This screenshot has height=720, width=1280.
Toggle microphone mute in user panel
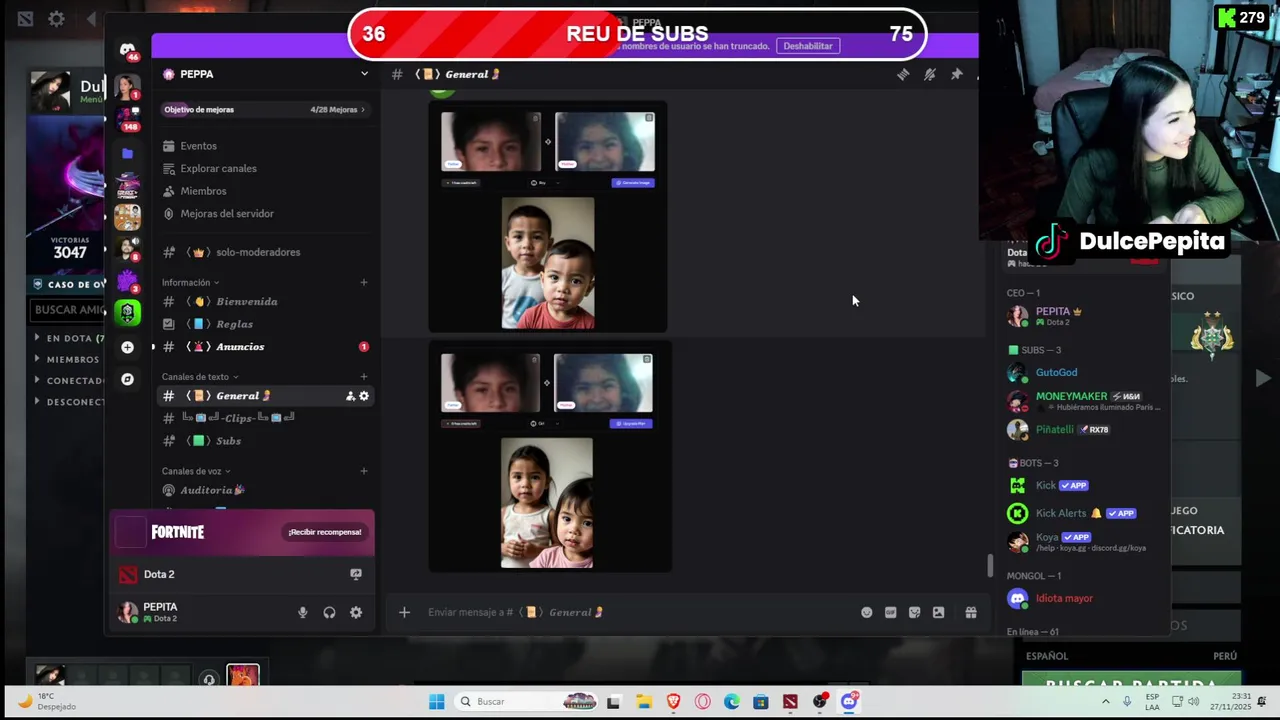tap(303, 613)
